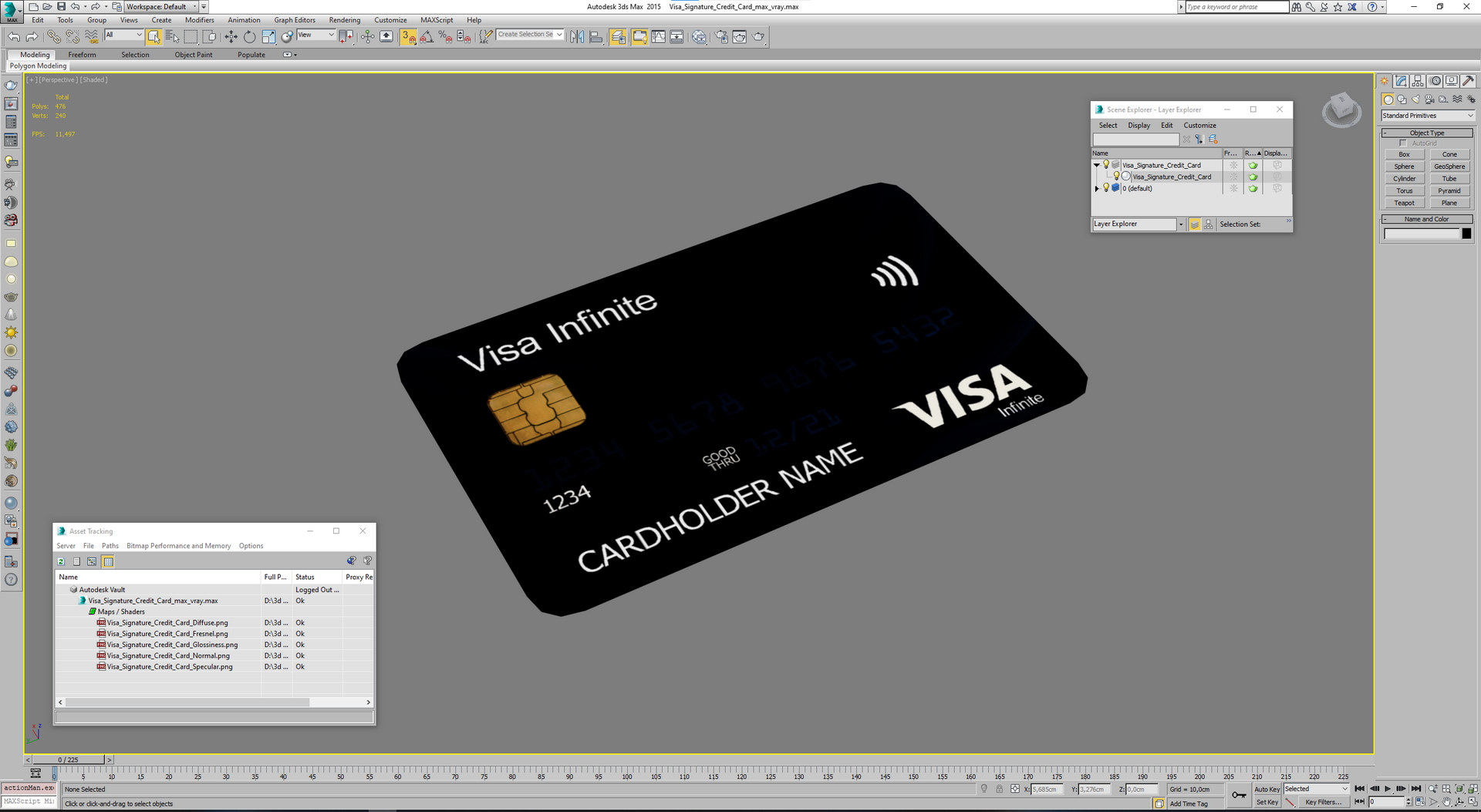Open the View reference coordinate dropdown
This screenshot has width=1481, height=812.
click(x=315, y=35)
